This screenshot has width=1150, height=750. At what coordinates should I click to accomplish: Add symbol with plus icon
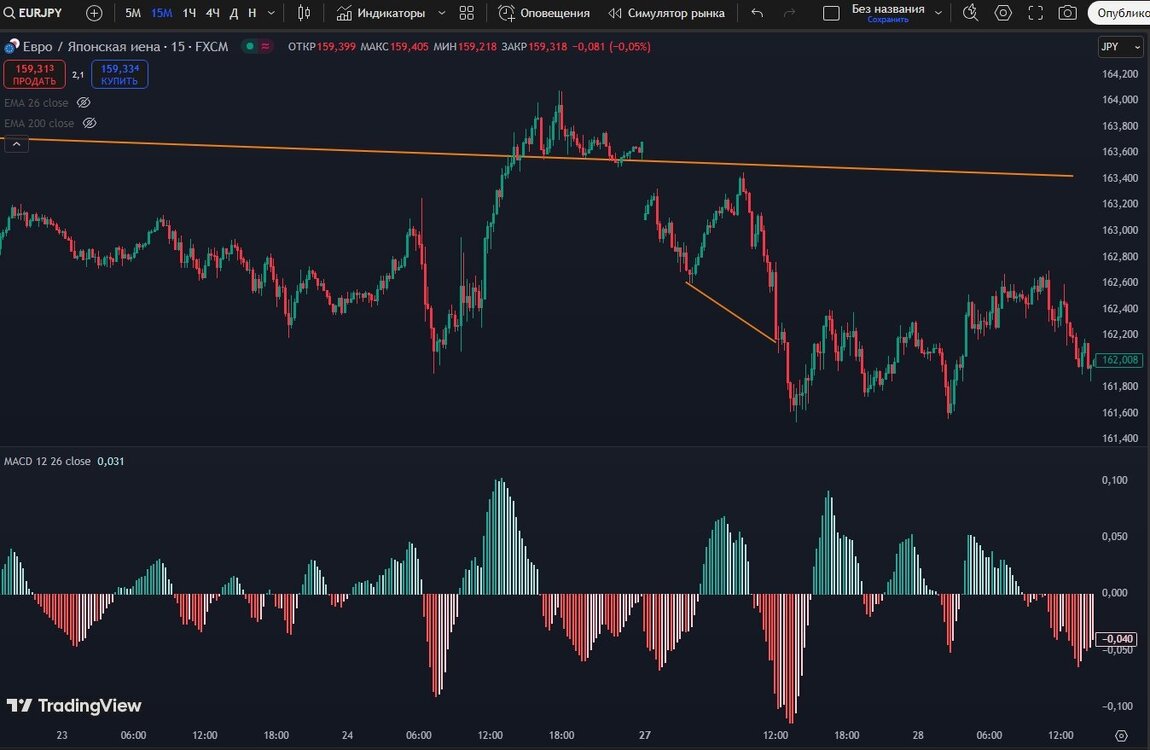point(94,12)
